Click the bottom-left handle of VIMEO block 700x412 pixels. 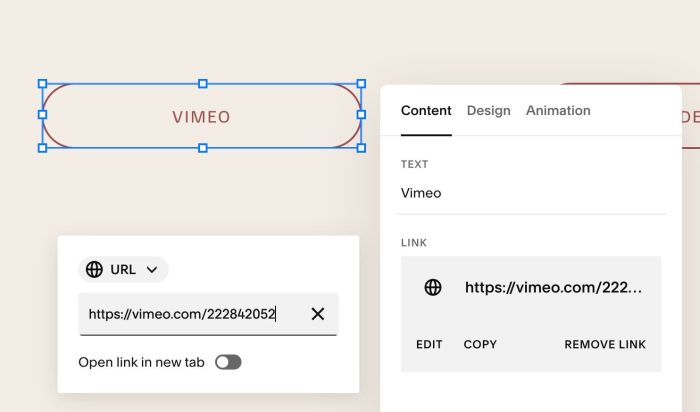(x=42, y=148)
